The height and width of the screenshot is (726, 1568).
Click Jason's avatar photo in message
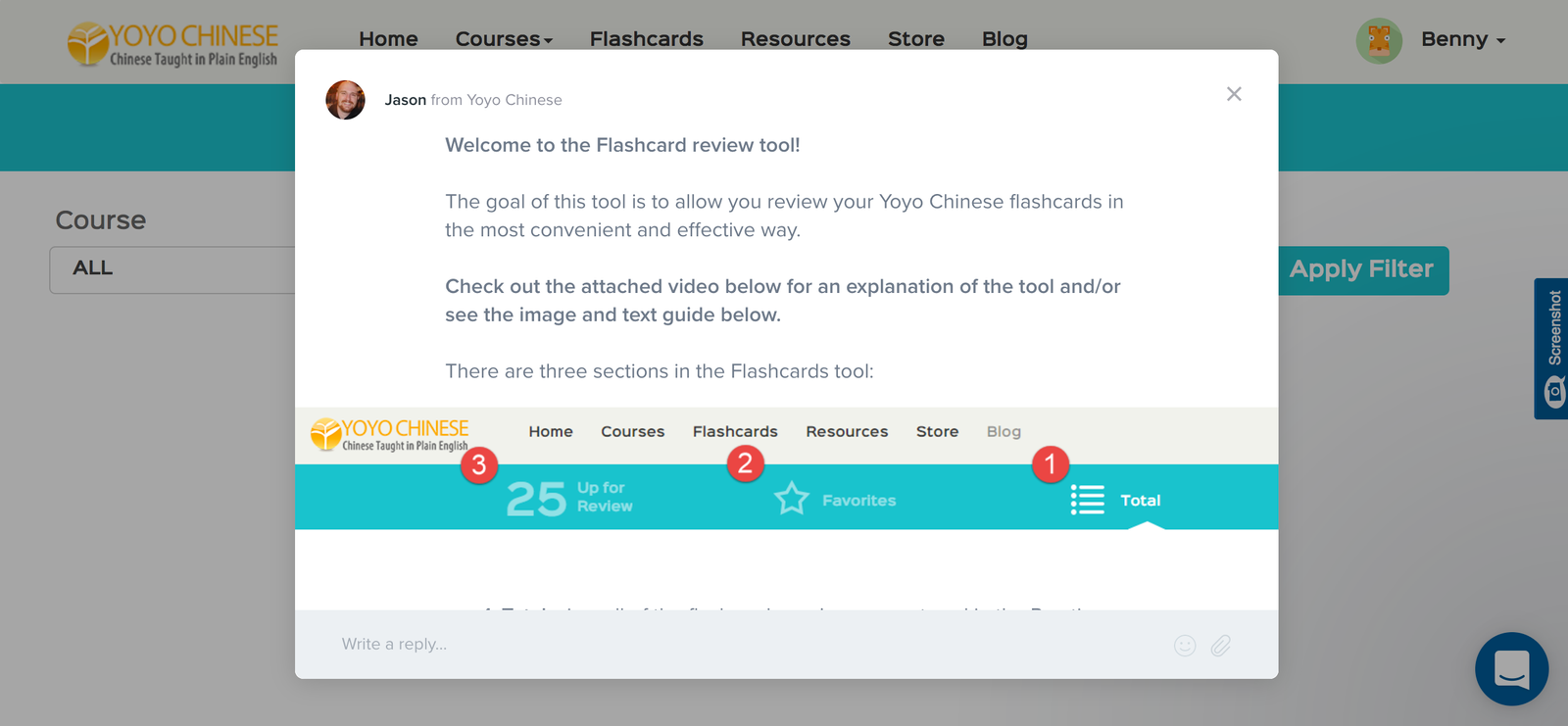345,100
